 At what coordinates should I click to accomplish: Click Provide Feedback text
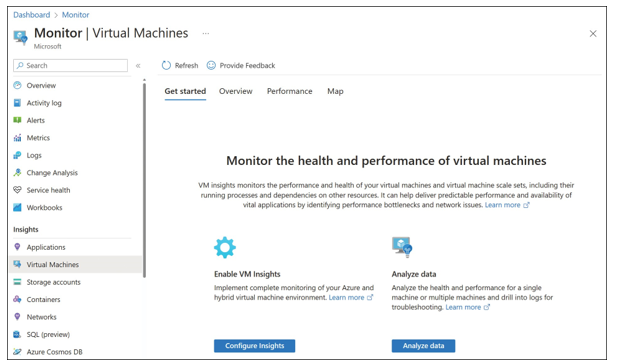248,65
